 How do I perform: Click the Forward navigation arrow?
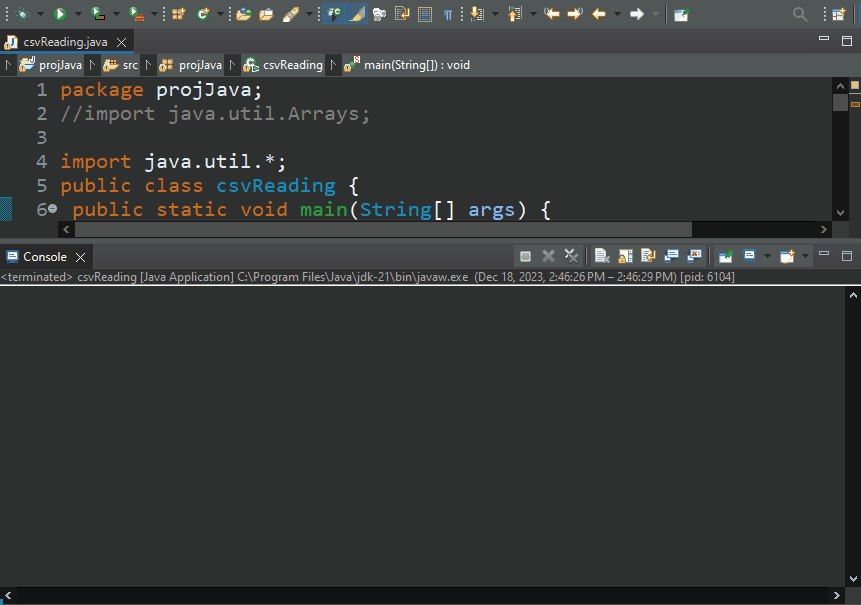click(637, 14)
